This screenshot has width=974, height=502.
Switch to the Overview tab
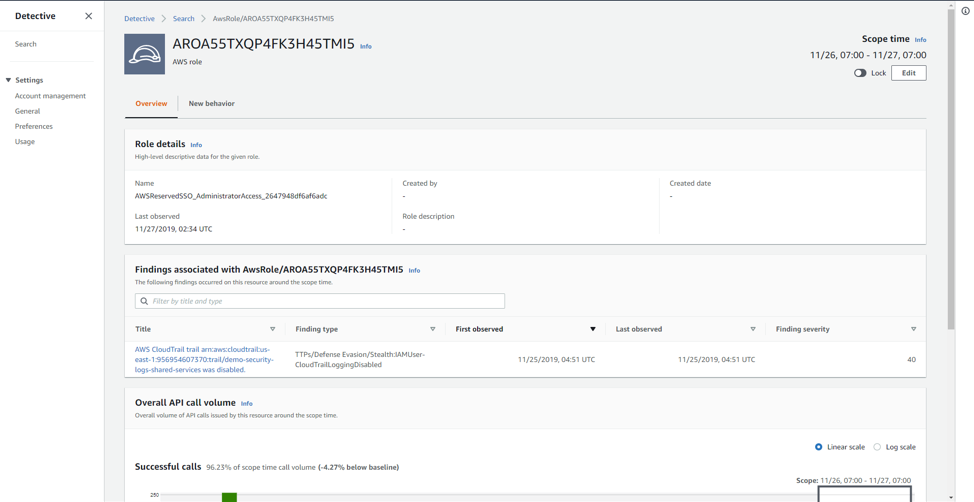click(151, 104)
